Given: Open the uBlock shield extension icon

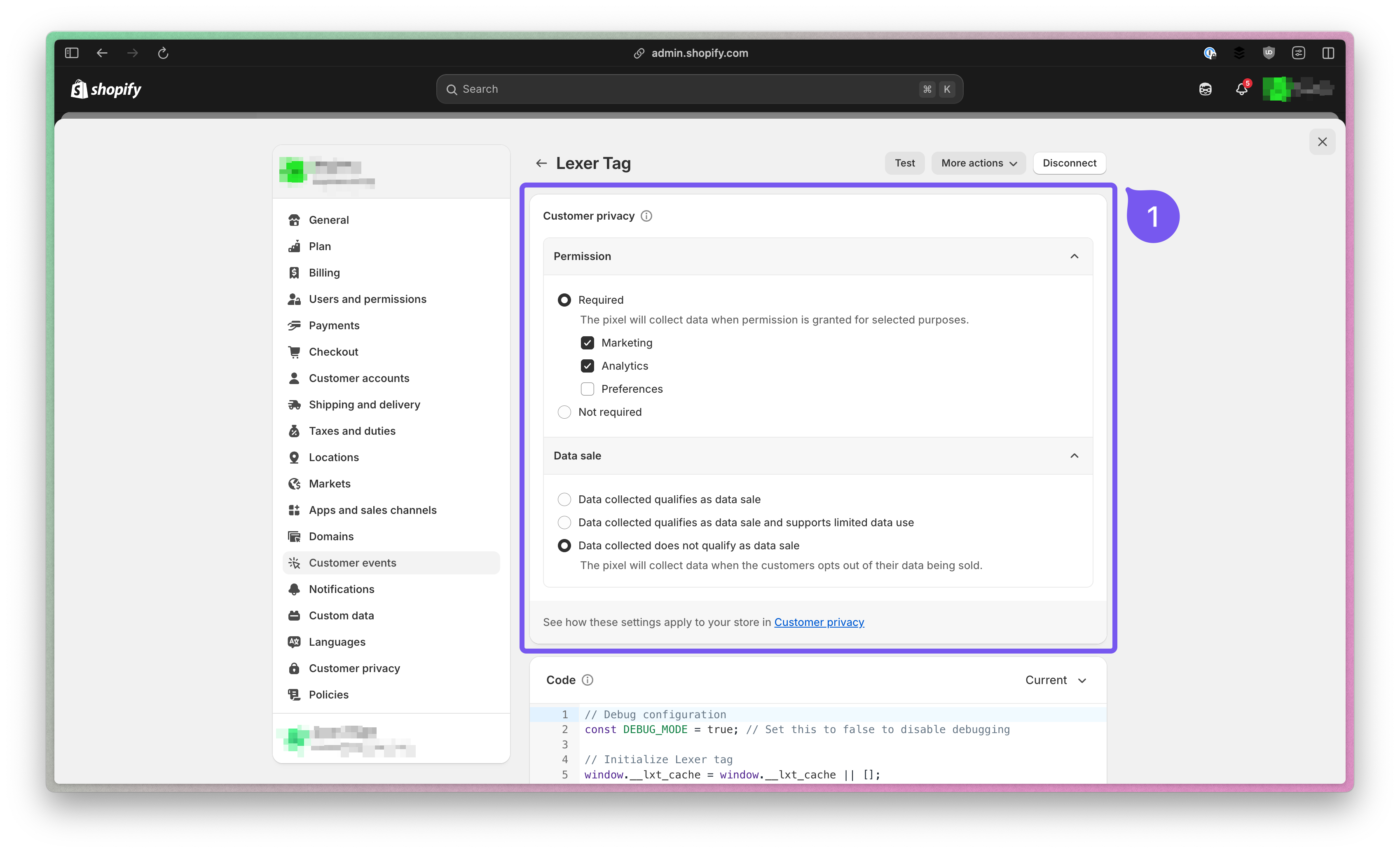Looking at the screenshot, I should point(1269,53).
